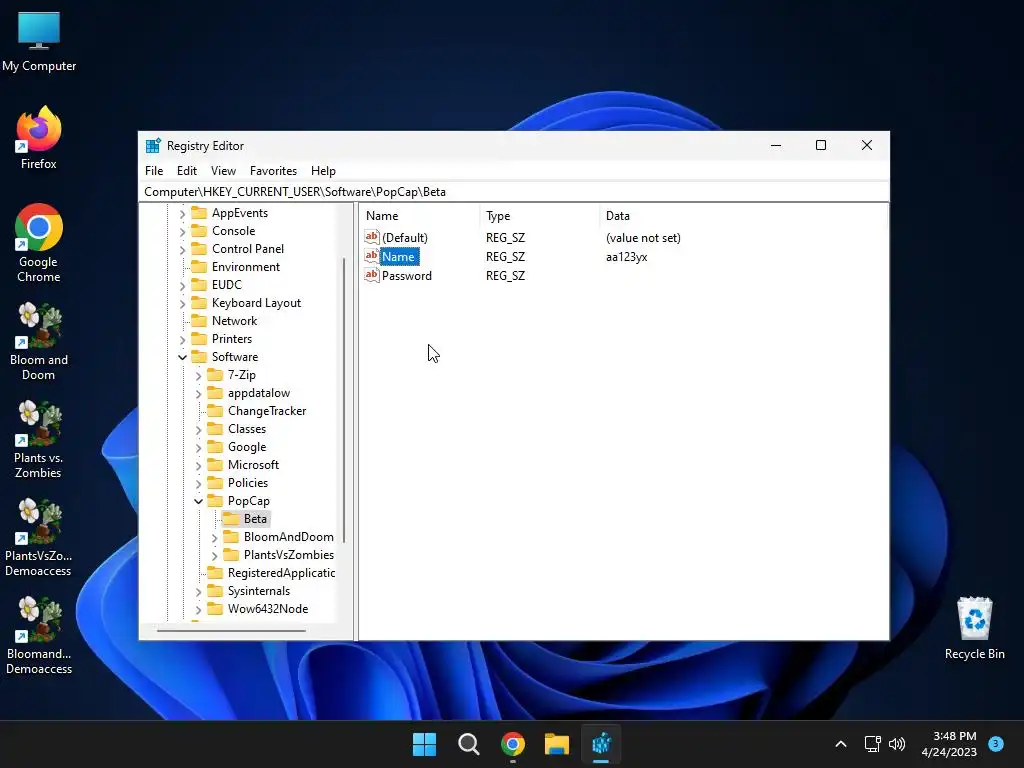
Task: Select the appdatalow tree item
Action: pos(259,393)
